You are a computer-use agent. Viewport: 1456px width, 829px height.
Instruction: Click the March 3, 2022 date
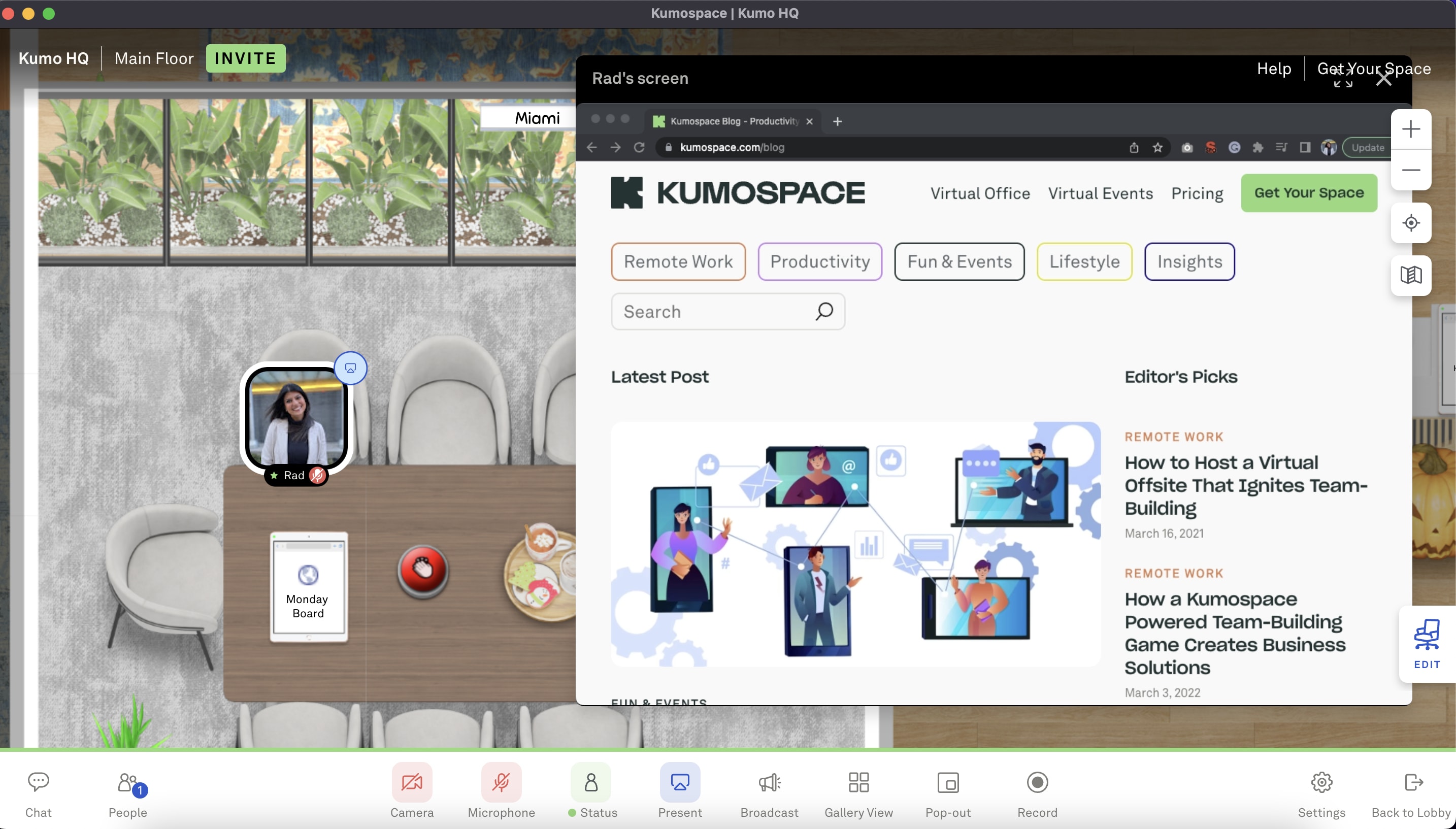click(1162, 692)
